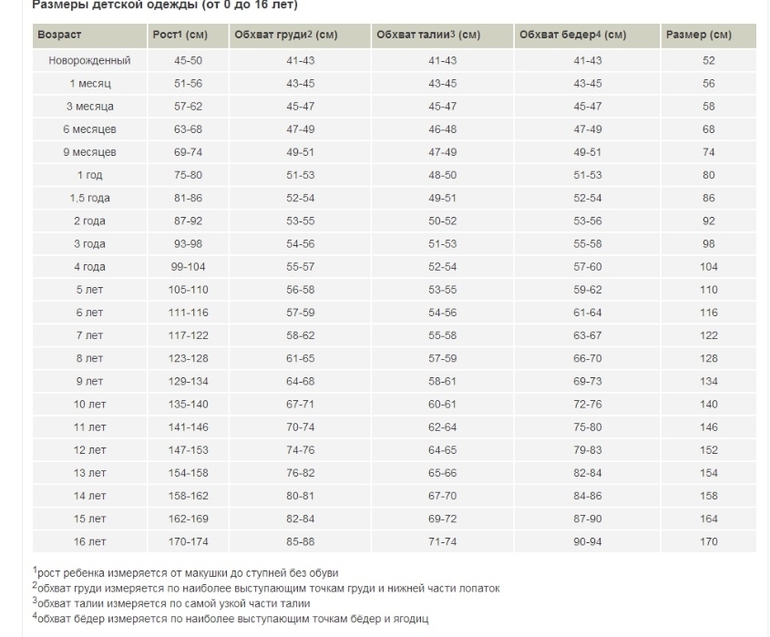This screenshot has width=770, height=637.
Task: Select the '10 лет' row label
Action: pos(89,405)
